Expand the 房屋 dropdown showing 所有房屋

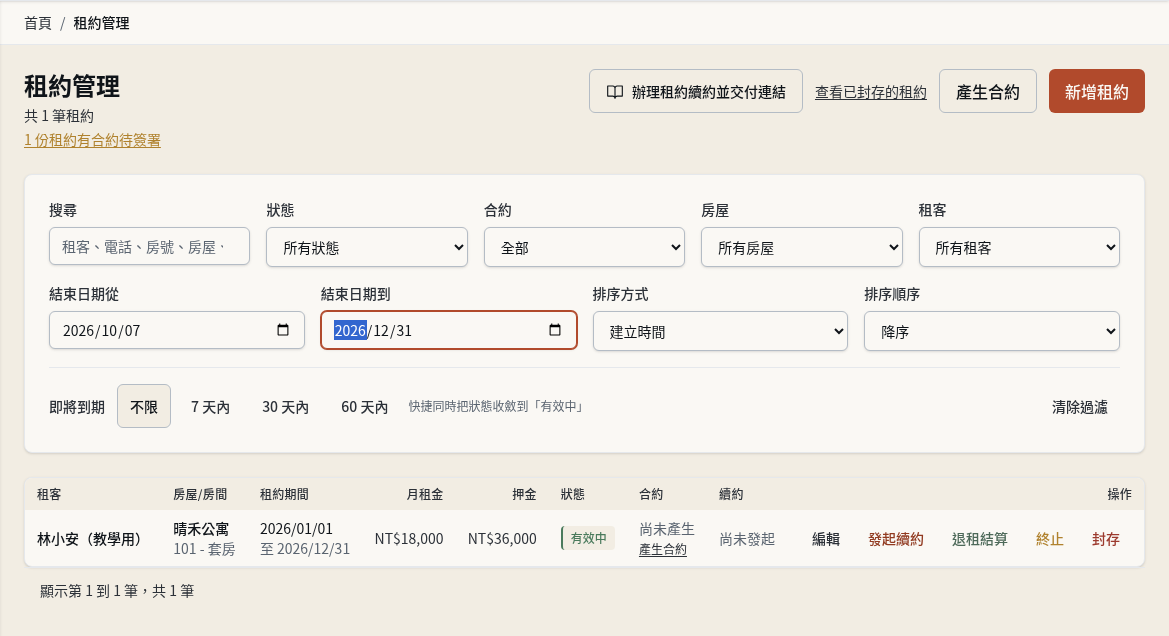coord(801,247)
